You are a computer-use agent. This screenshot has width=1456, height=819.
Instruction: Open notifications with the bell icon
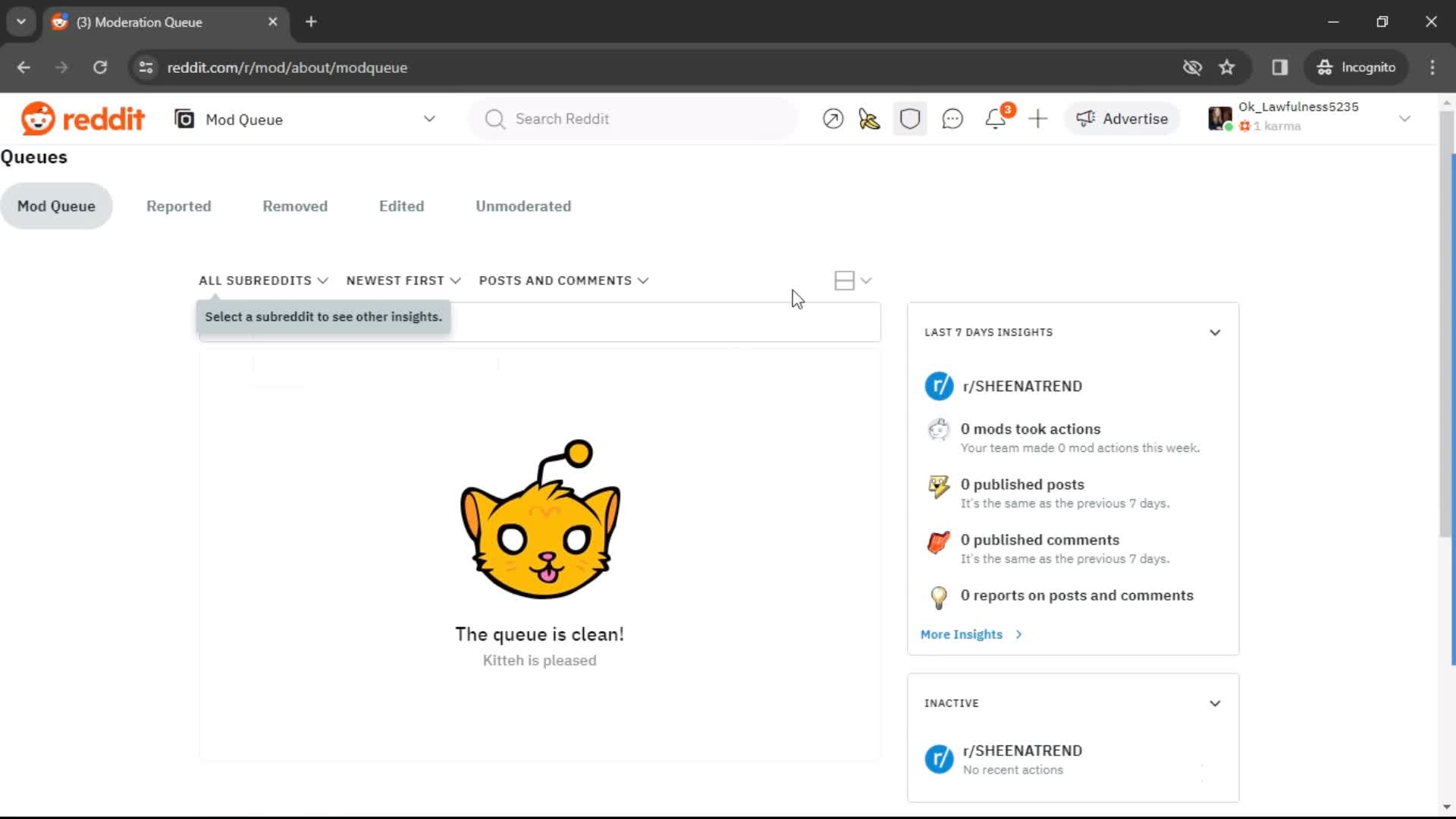point(996,118)
